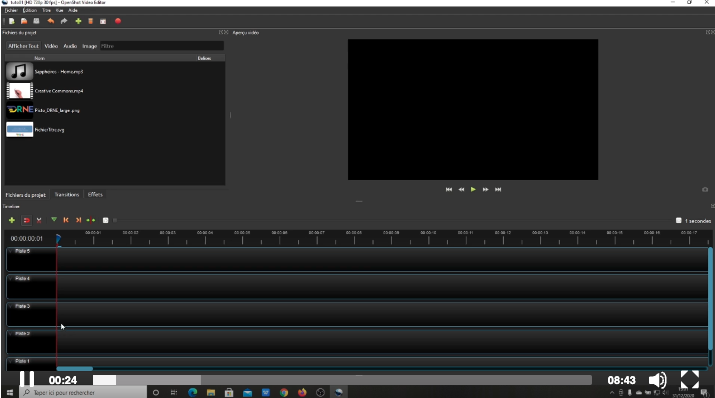Click the Jump to End playback button
This screenshot has width=715, height=398.
tap(498, 189)
